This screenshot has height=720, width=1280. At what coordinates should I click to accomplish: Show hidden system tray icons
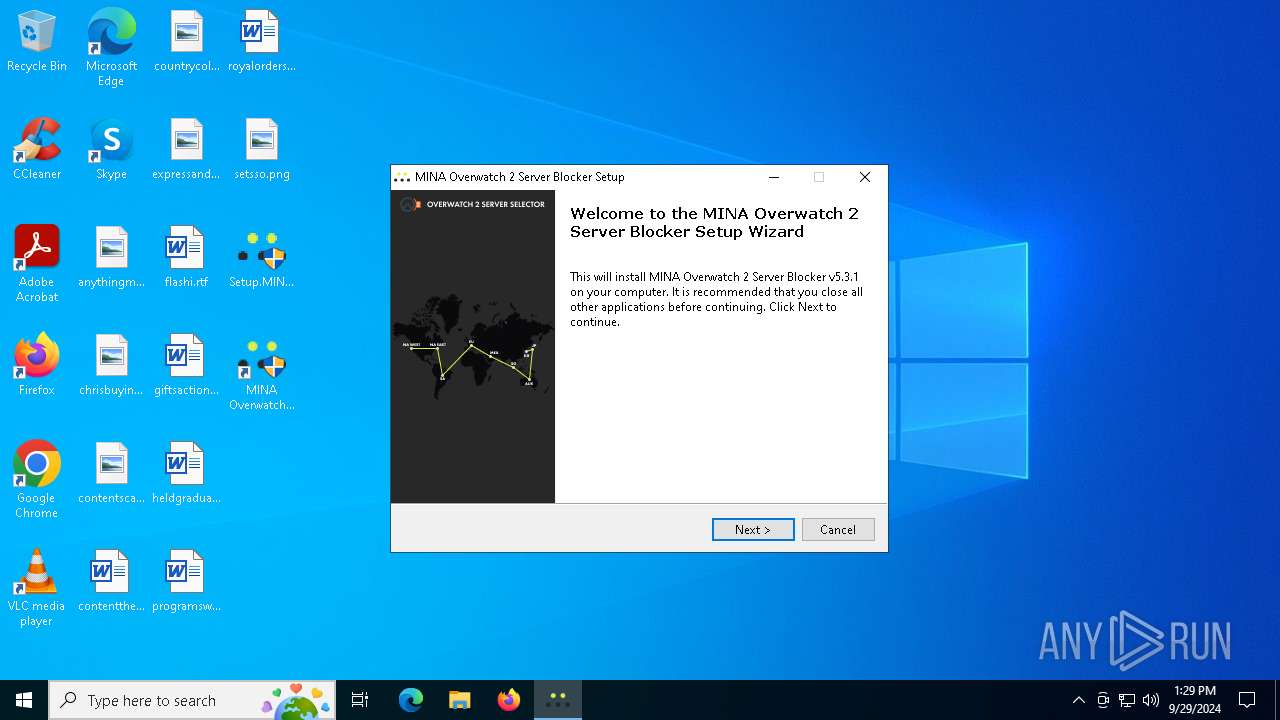point(1078,700)
